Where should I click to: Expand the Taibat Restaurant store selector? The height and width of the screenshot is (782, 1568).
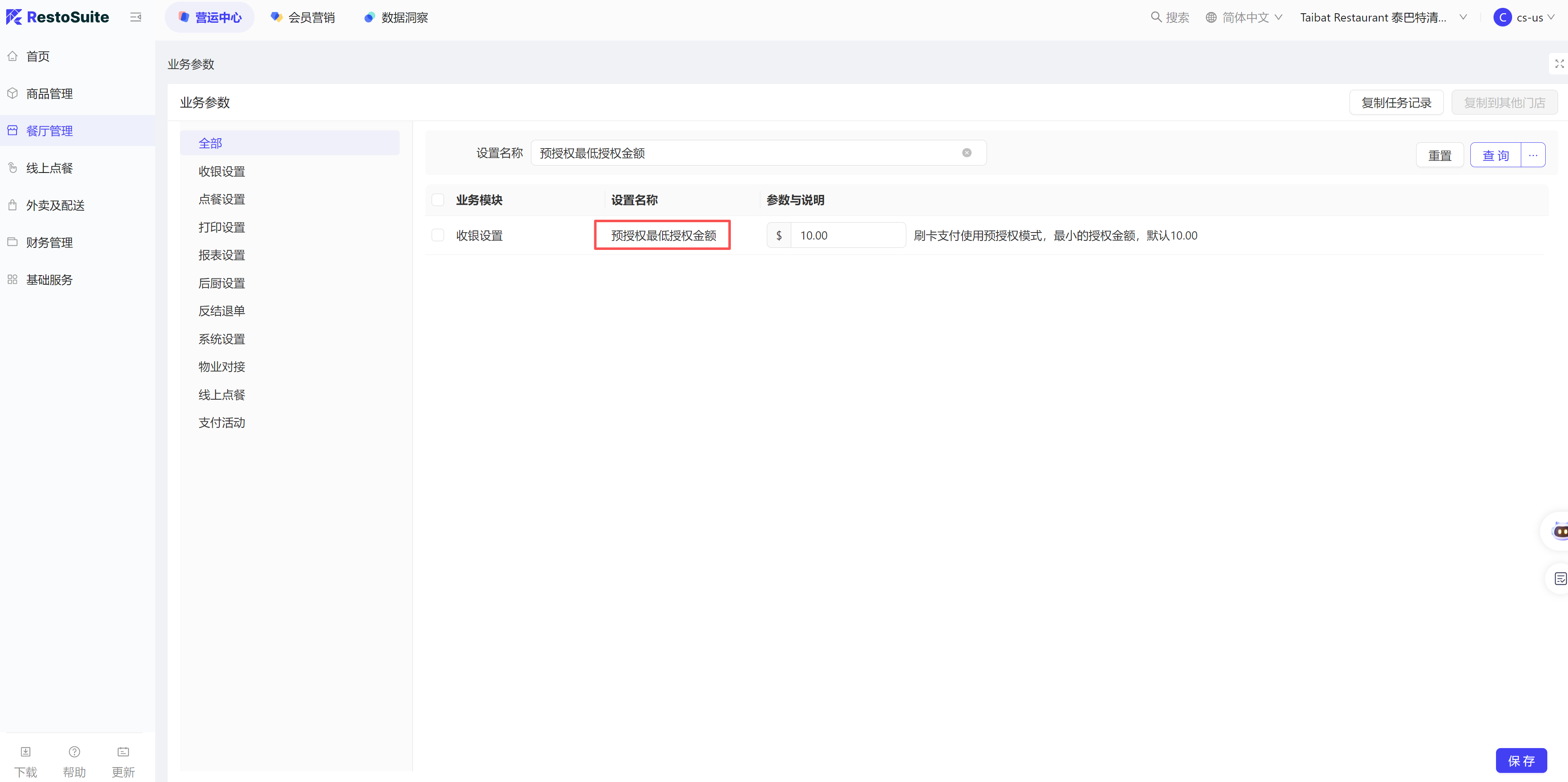(1382, 17)
